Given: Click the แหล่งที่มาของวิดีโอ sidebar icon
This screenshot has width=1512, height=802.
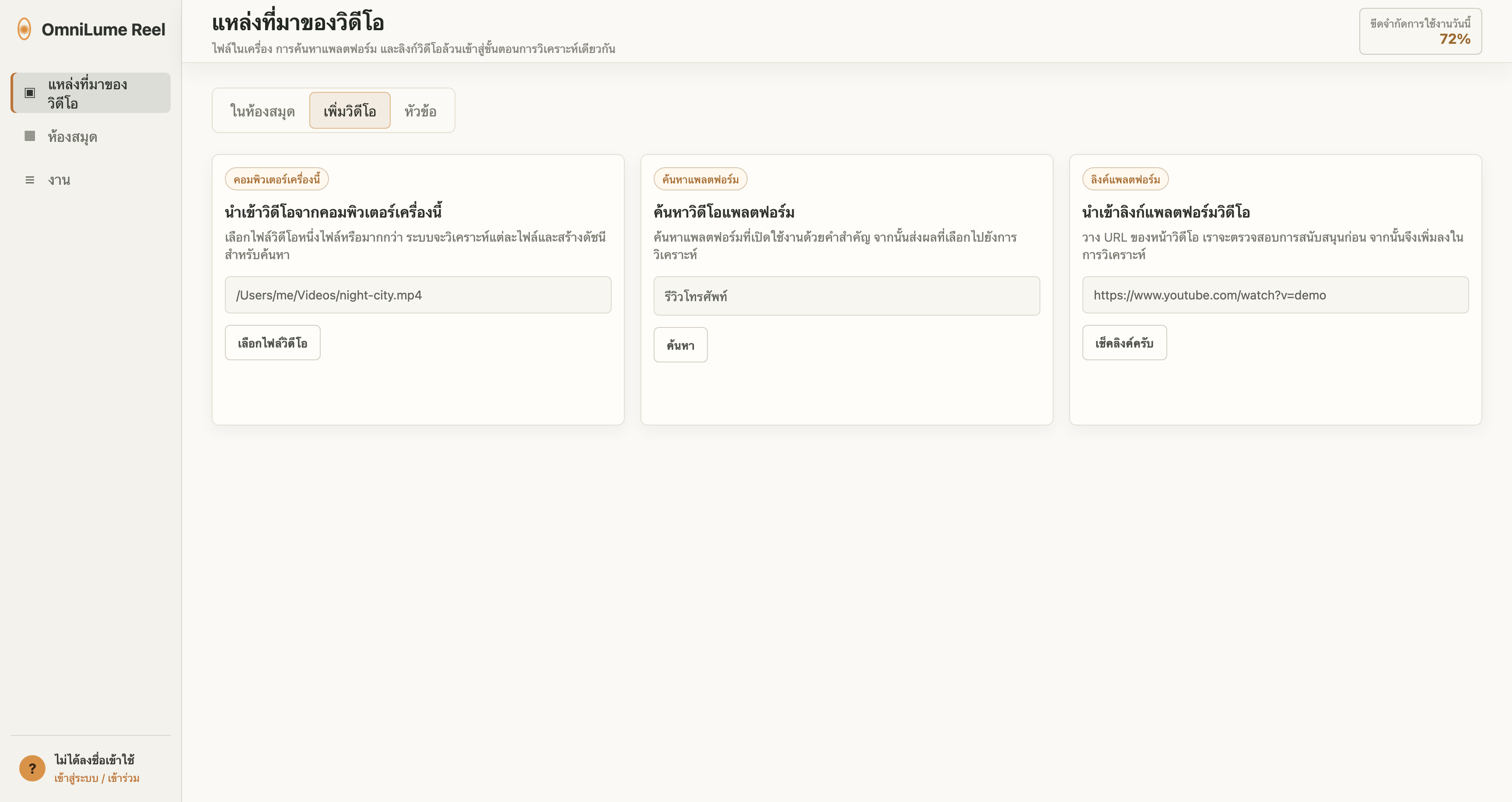Looking at the screenshot, I should pos(30,93).
